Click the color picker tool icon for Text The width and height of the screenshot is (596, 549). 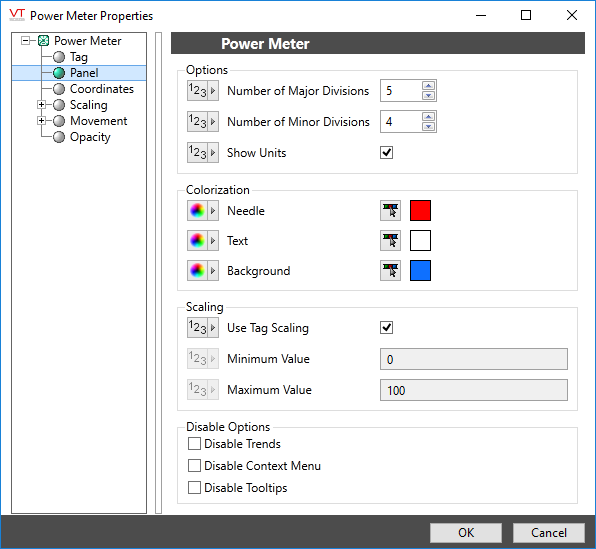coord(390,241)
